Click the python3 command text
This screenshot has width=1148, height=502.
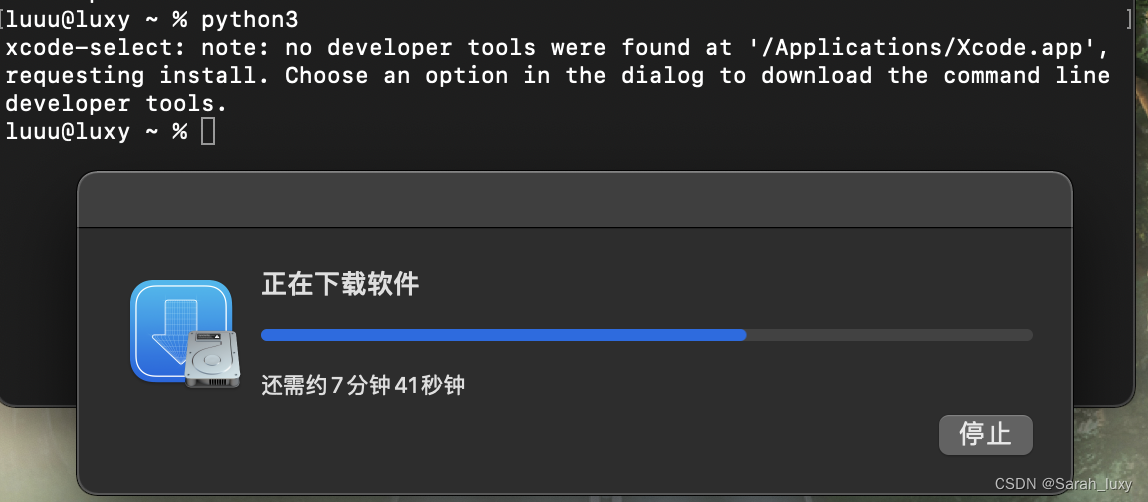point(250,20)
